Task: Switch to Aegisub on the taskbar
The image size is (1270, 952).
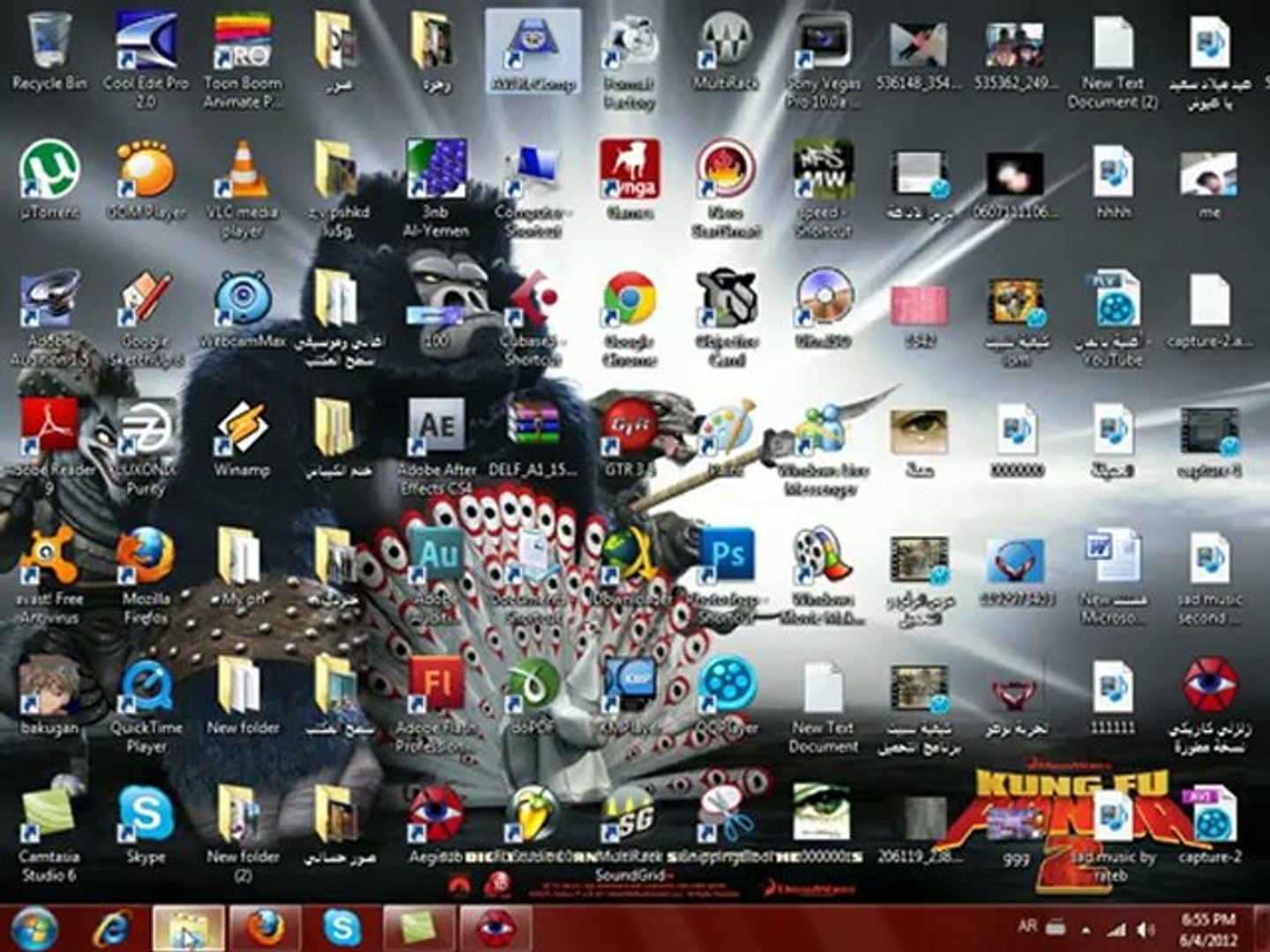Action: [x=497, y=927]
